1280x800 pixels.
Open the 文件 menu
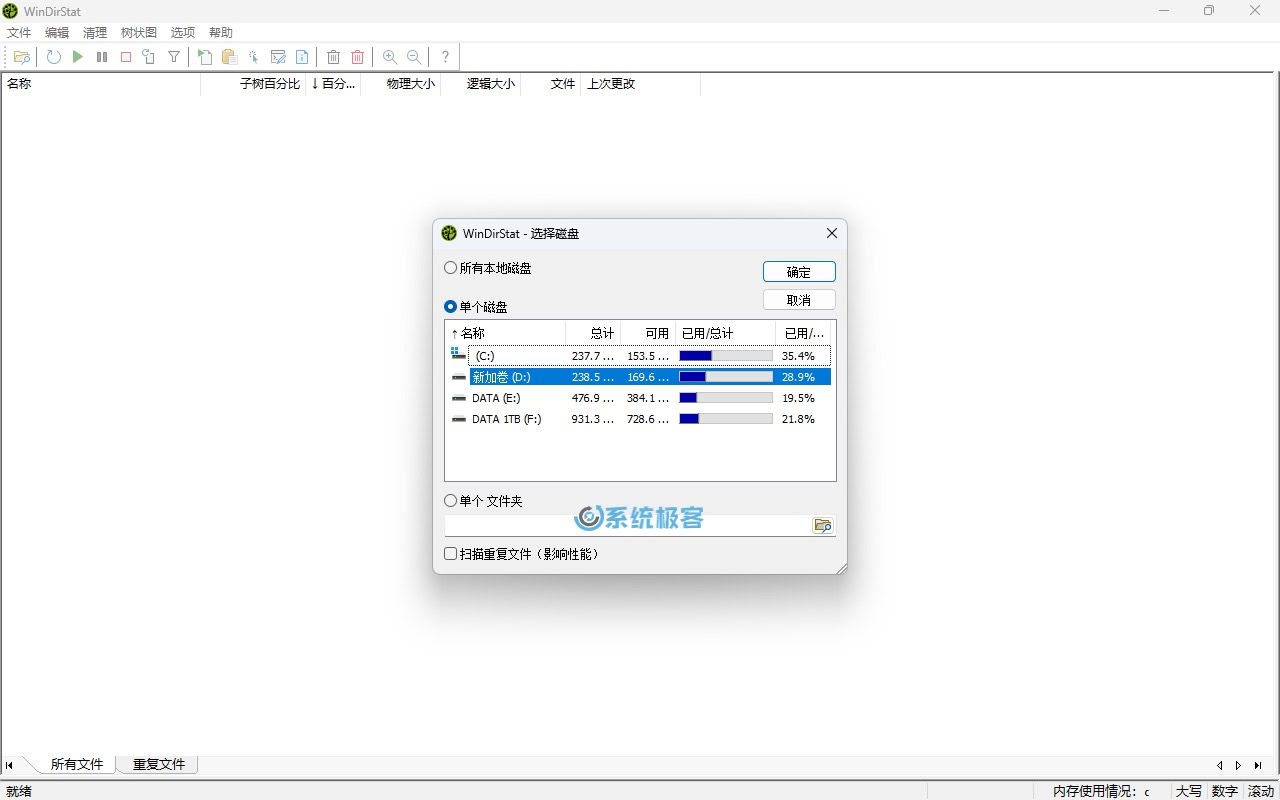pyautogui.click(x=19, y=32)
